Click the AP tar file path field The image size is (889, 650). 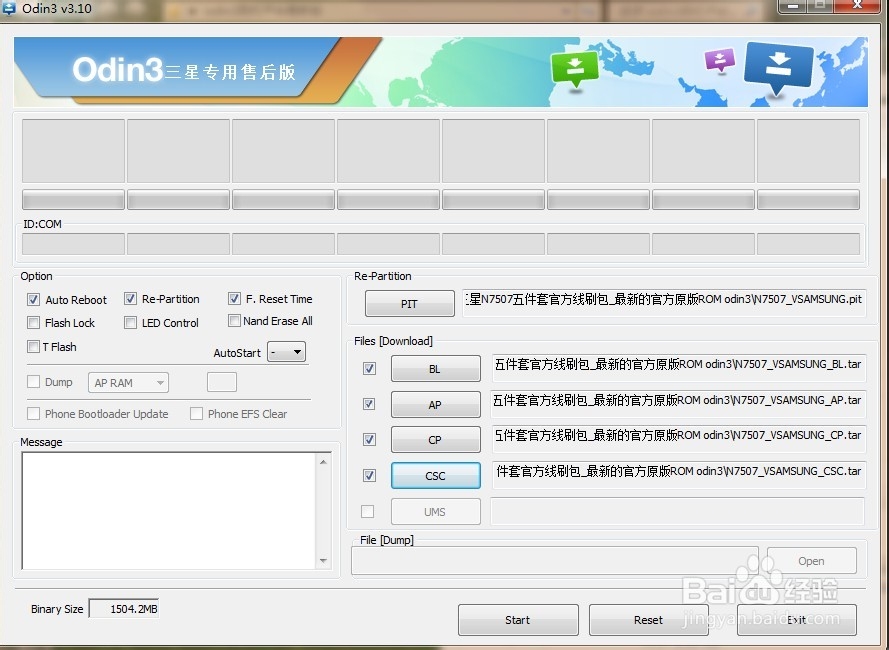pyautogui.click(x=679, y=403)
